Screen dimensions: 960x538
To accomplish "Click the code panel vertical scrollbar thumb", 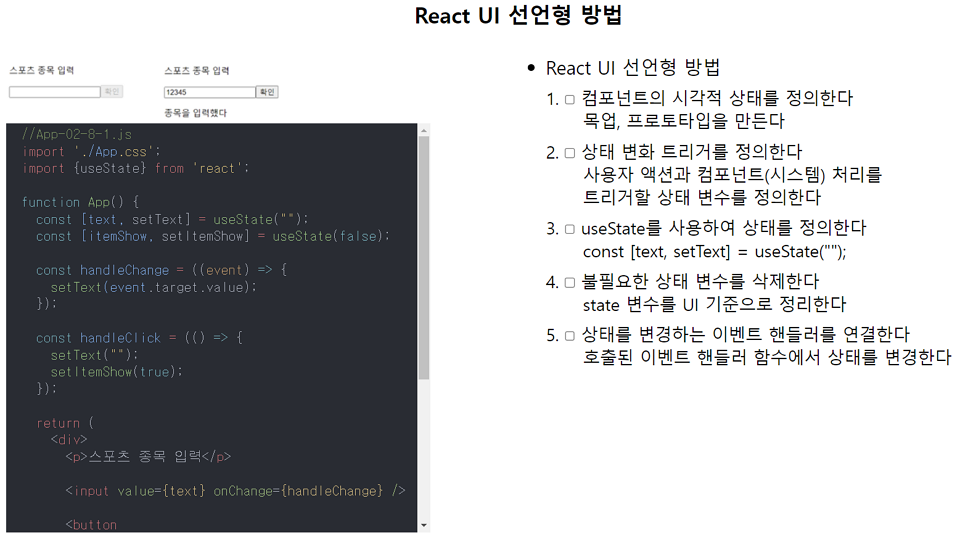I will [424, 258].
